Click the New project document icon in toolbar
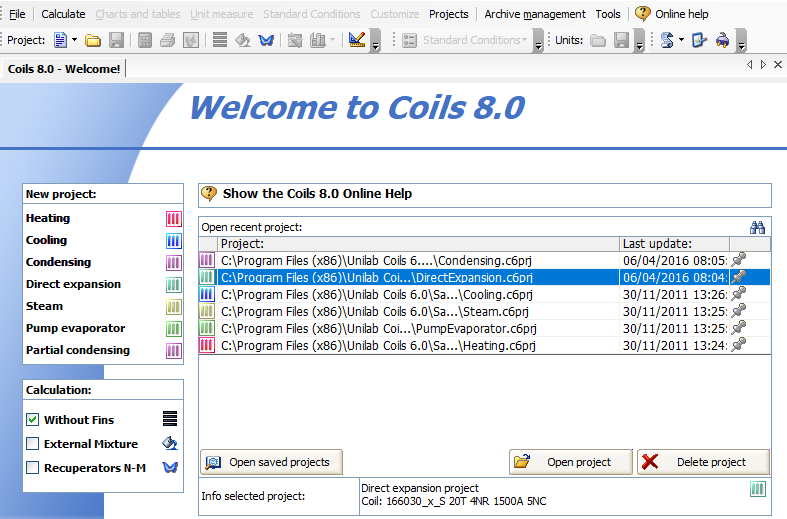787x519 pixels. tap(60, 40)
